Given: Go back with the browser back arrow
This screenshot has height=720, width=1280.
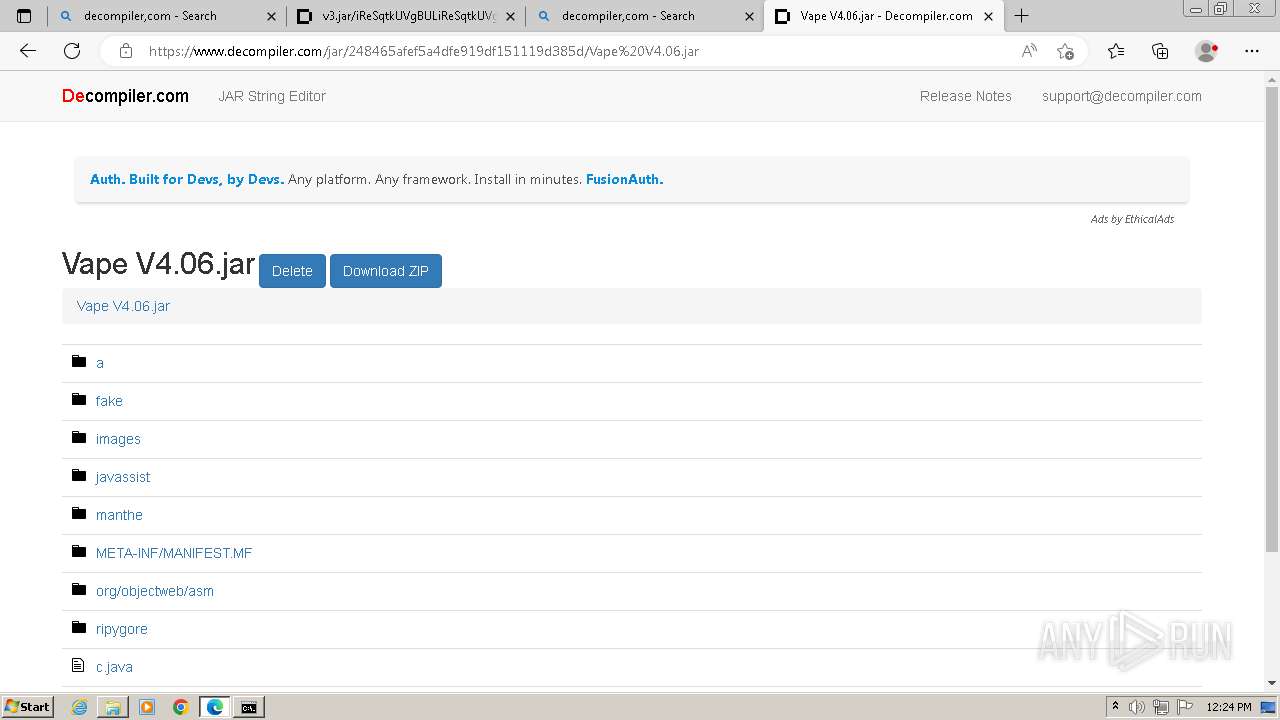Looking at the screenshot, I should pyautogui.click(x=28, y=51).
